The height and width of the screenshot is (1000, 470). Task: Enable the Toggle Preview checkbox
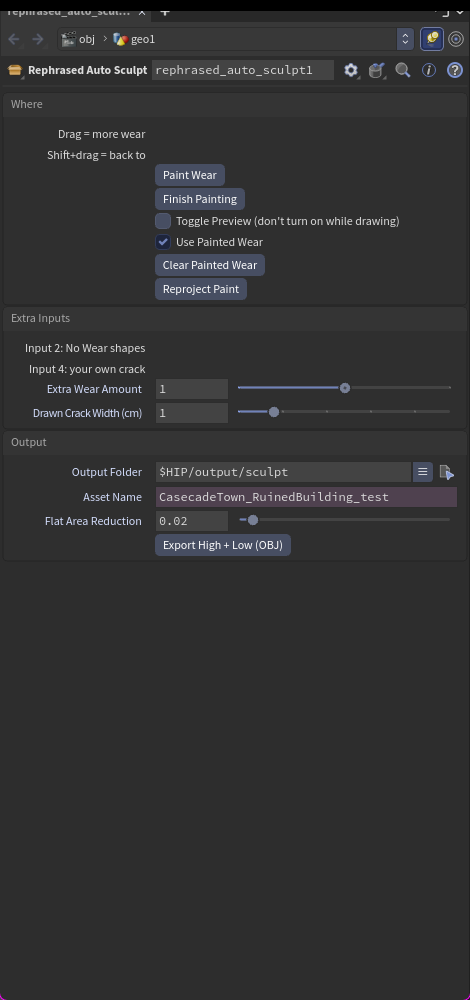click(163, 221)
